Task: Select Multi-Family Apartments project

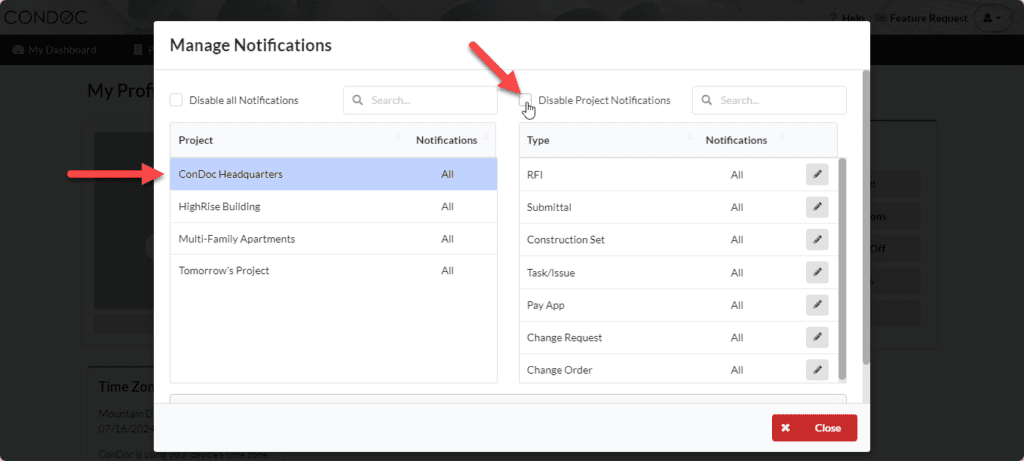Action: [x=334, y=239]
